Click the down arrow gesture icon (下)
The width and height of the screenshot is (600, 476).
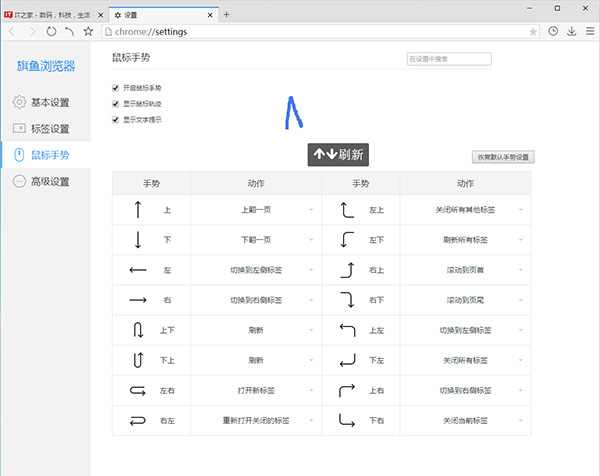pyautogui.click(x=138, y=240)
